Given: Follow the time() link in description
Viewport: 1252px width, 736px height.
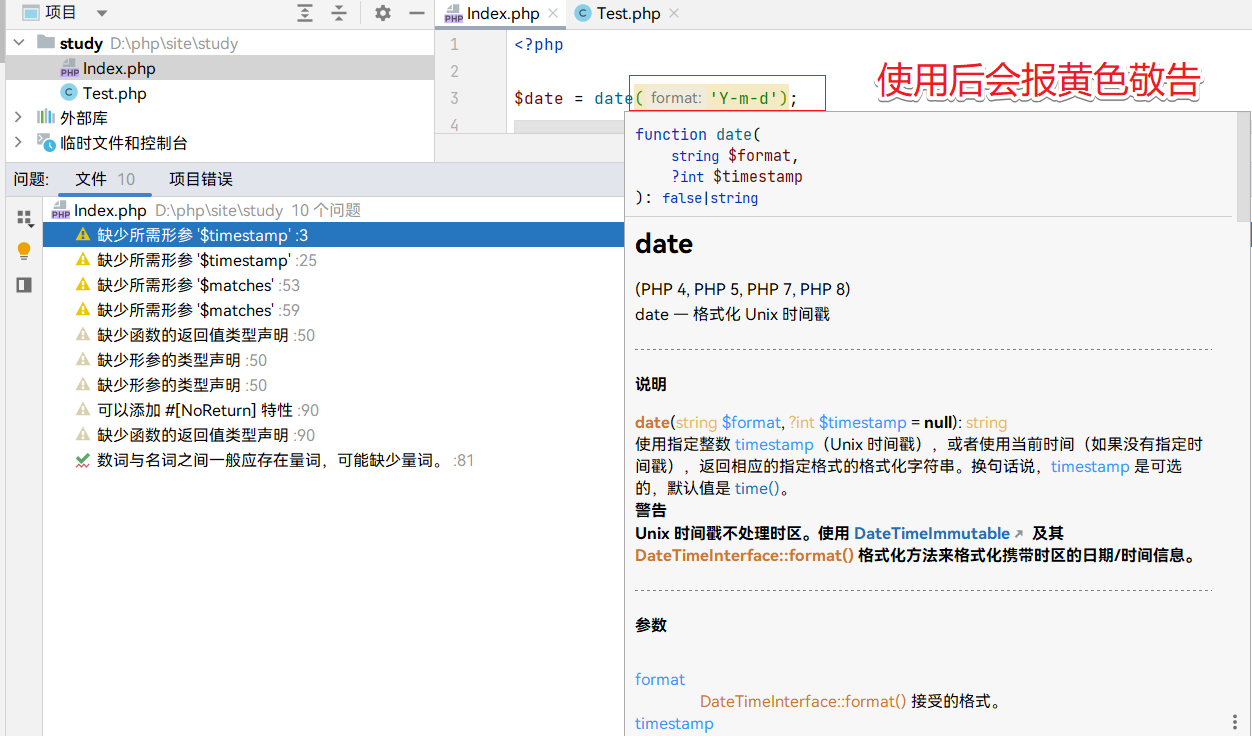Looking at the screenshot, I should (757, 489).
